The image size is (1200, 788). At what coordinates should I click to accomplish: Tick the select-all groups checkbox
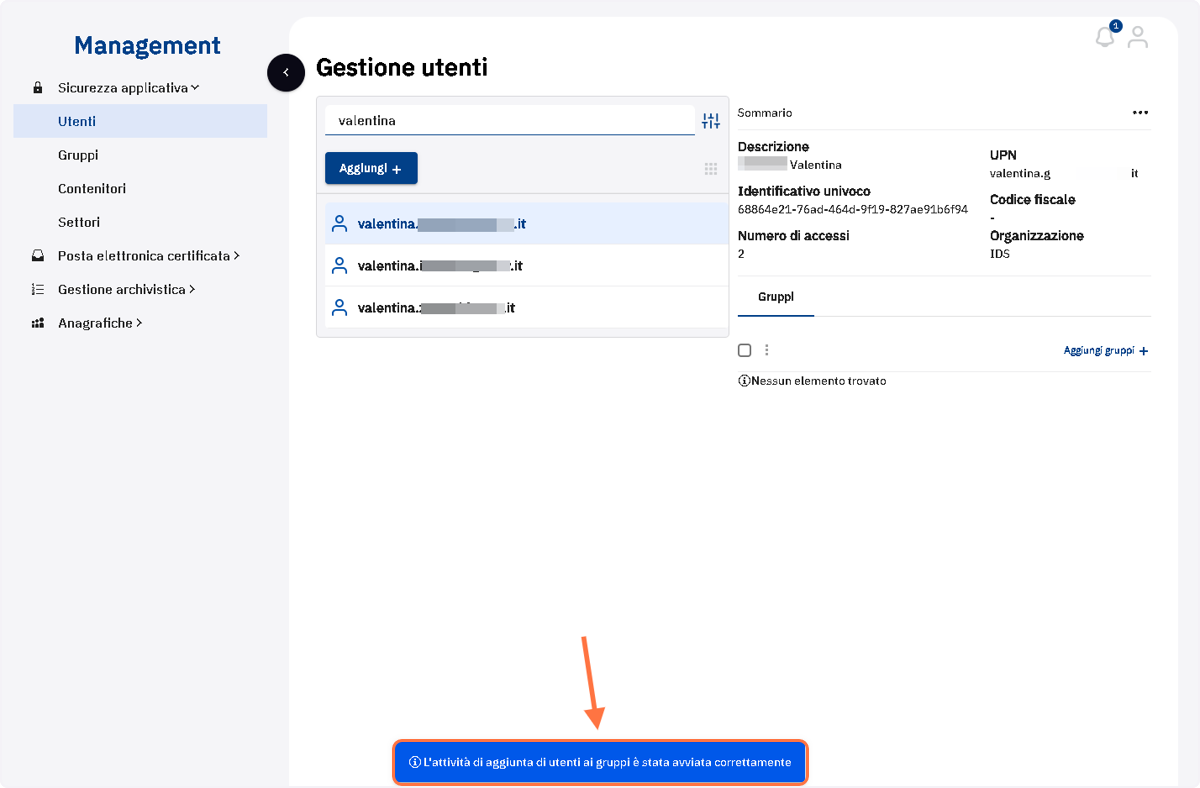tap(744, 350)
